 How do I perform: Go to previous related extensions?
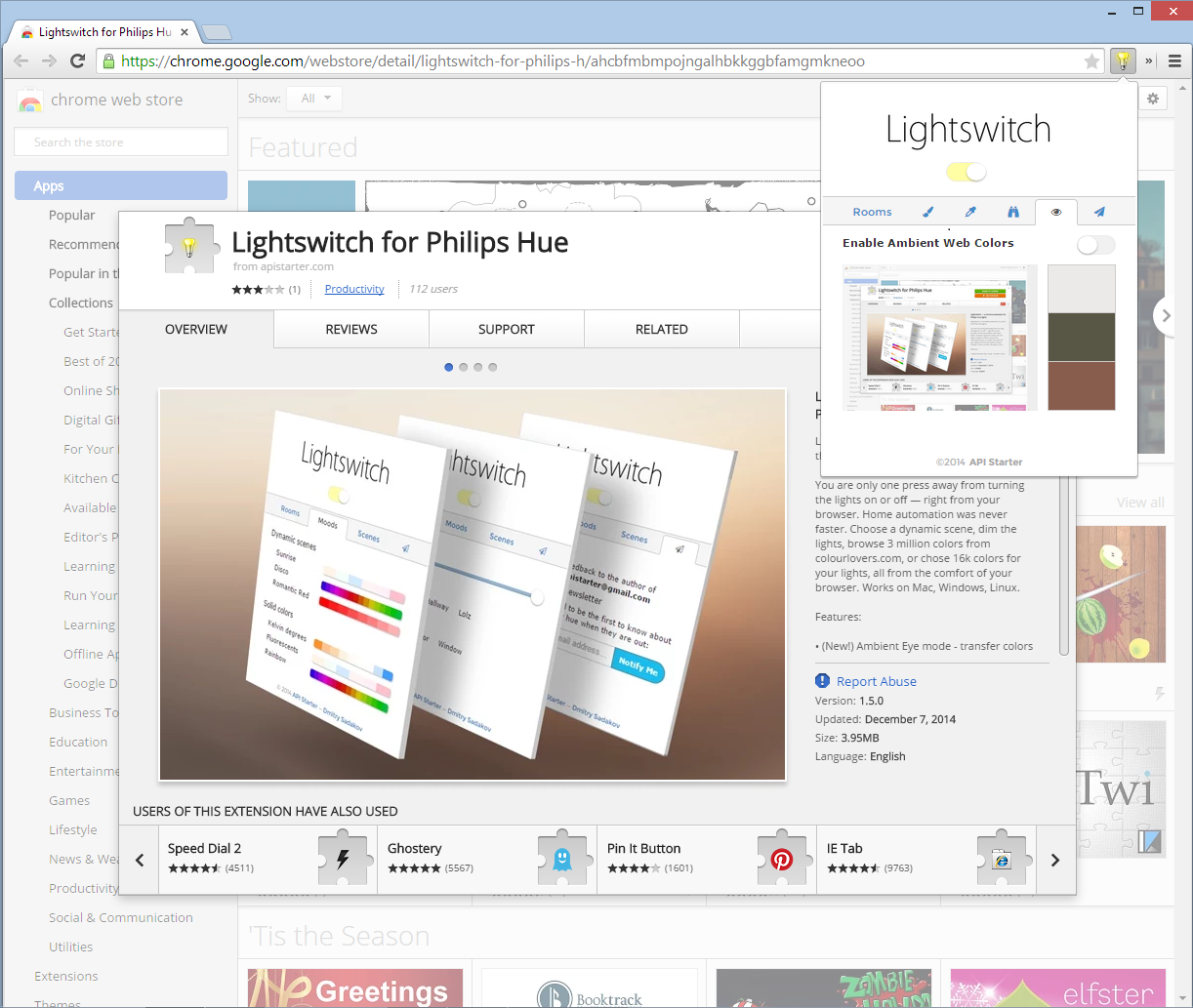click(140, 860)
